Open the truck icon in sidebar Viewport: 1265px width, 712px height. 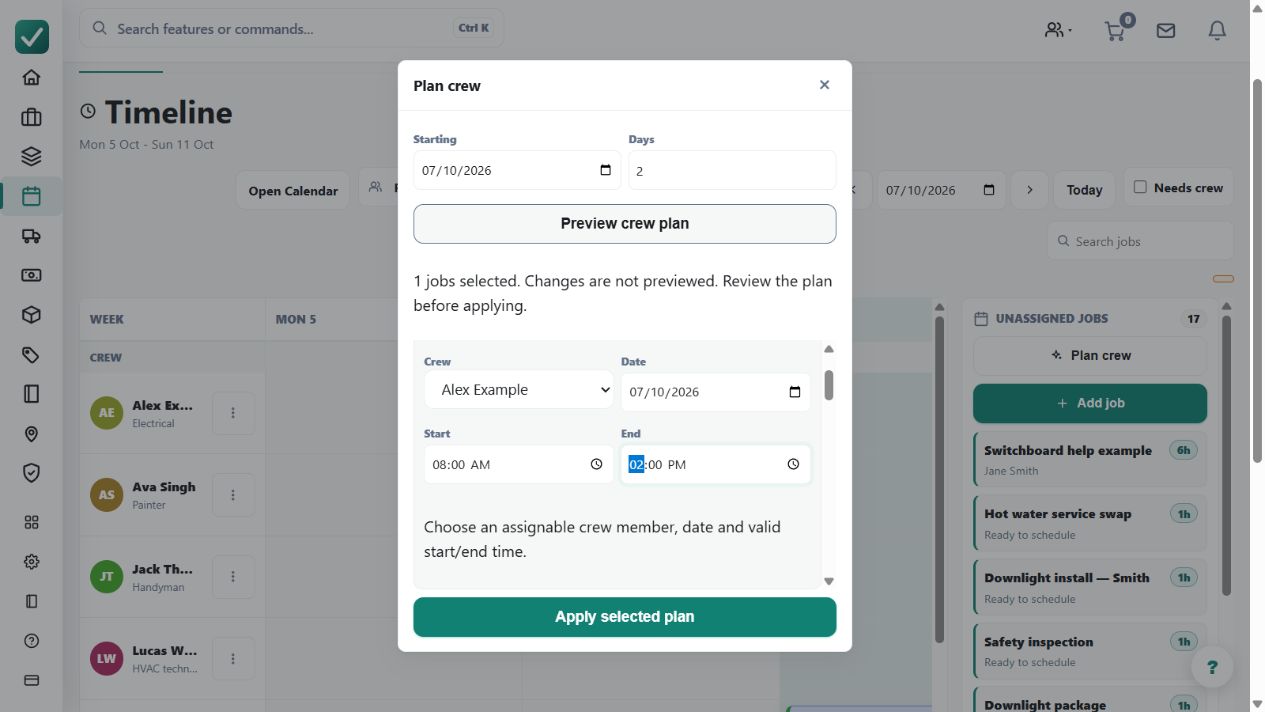coord(31,236)
